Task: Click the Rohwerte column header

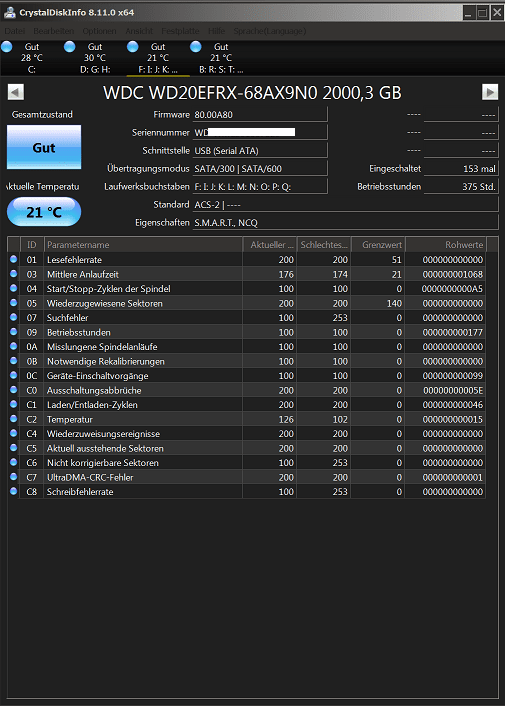Action: point(446,244)
